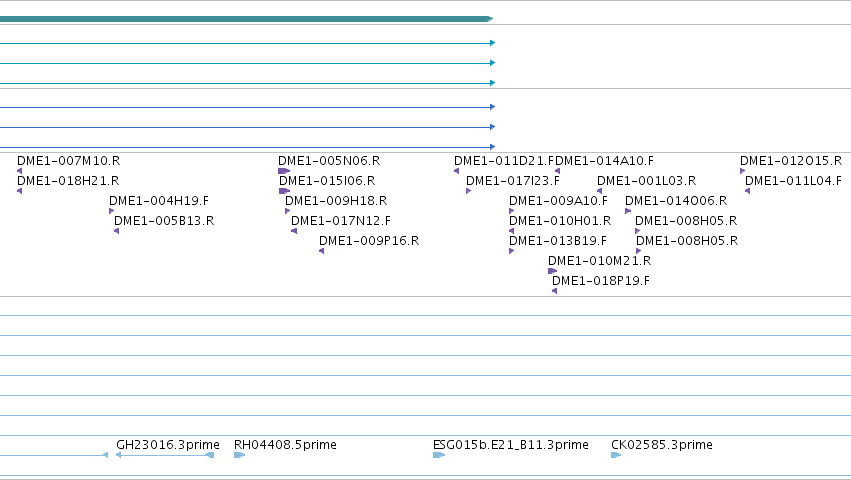Select the DME1-007M10.R feature label

coord(68,161)
